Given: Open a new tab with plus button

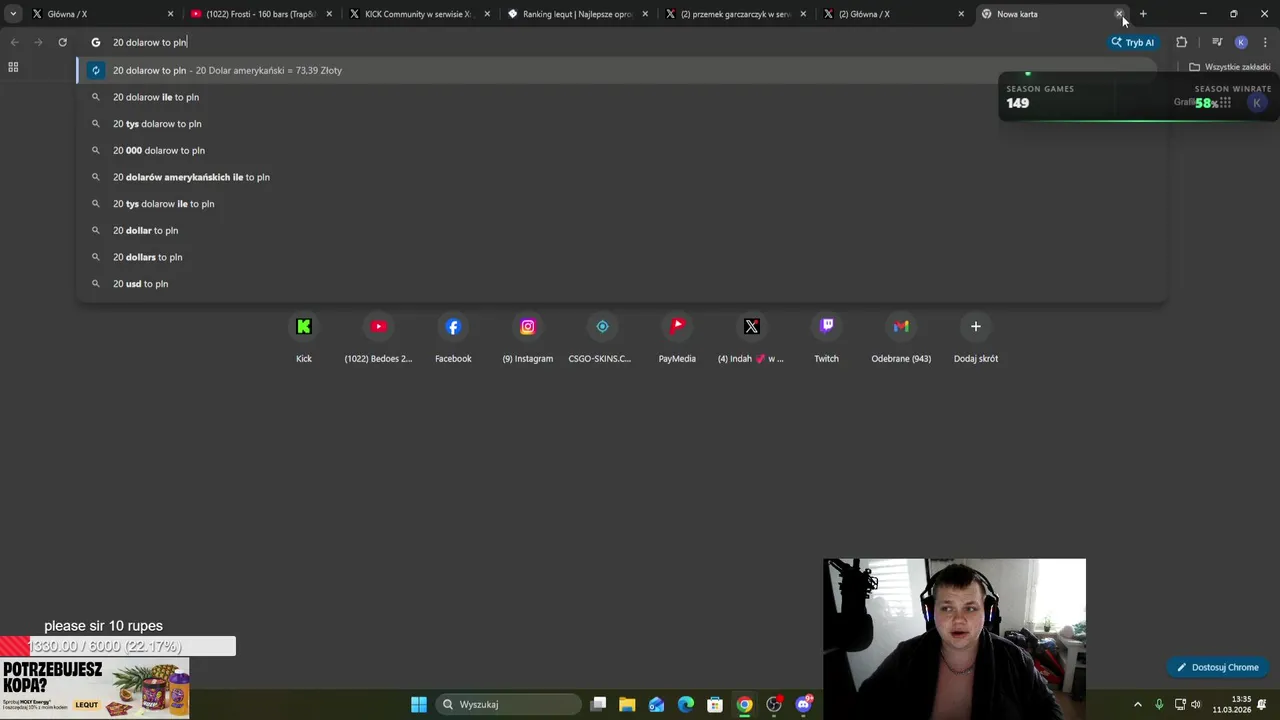Looking at the screenshot, I should coord(1143,14).
